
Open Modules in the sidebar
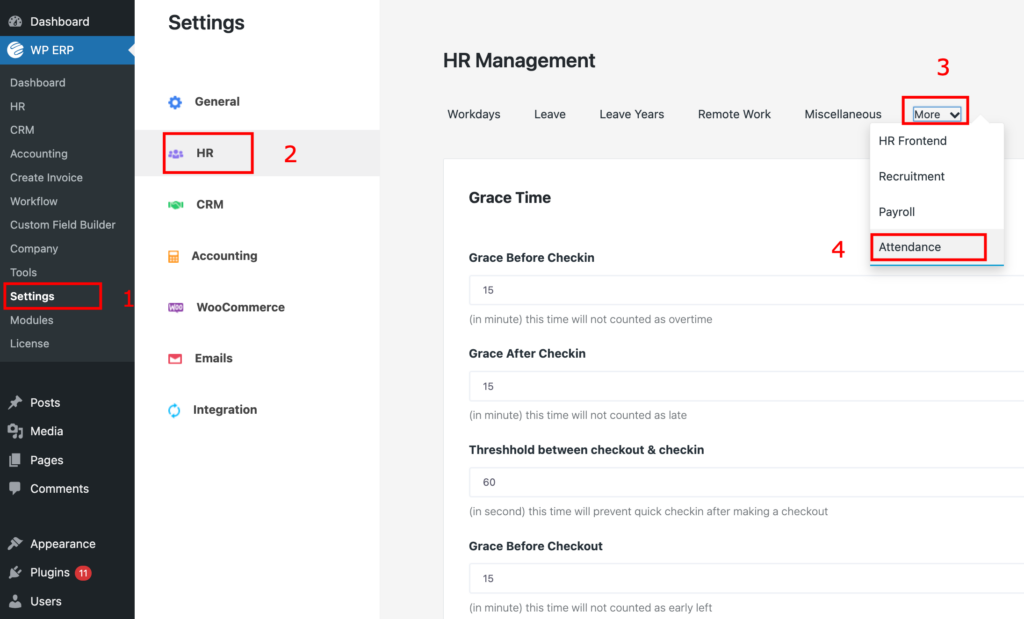(31, 320)
